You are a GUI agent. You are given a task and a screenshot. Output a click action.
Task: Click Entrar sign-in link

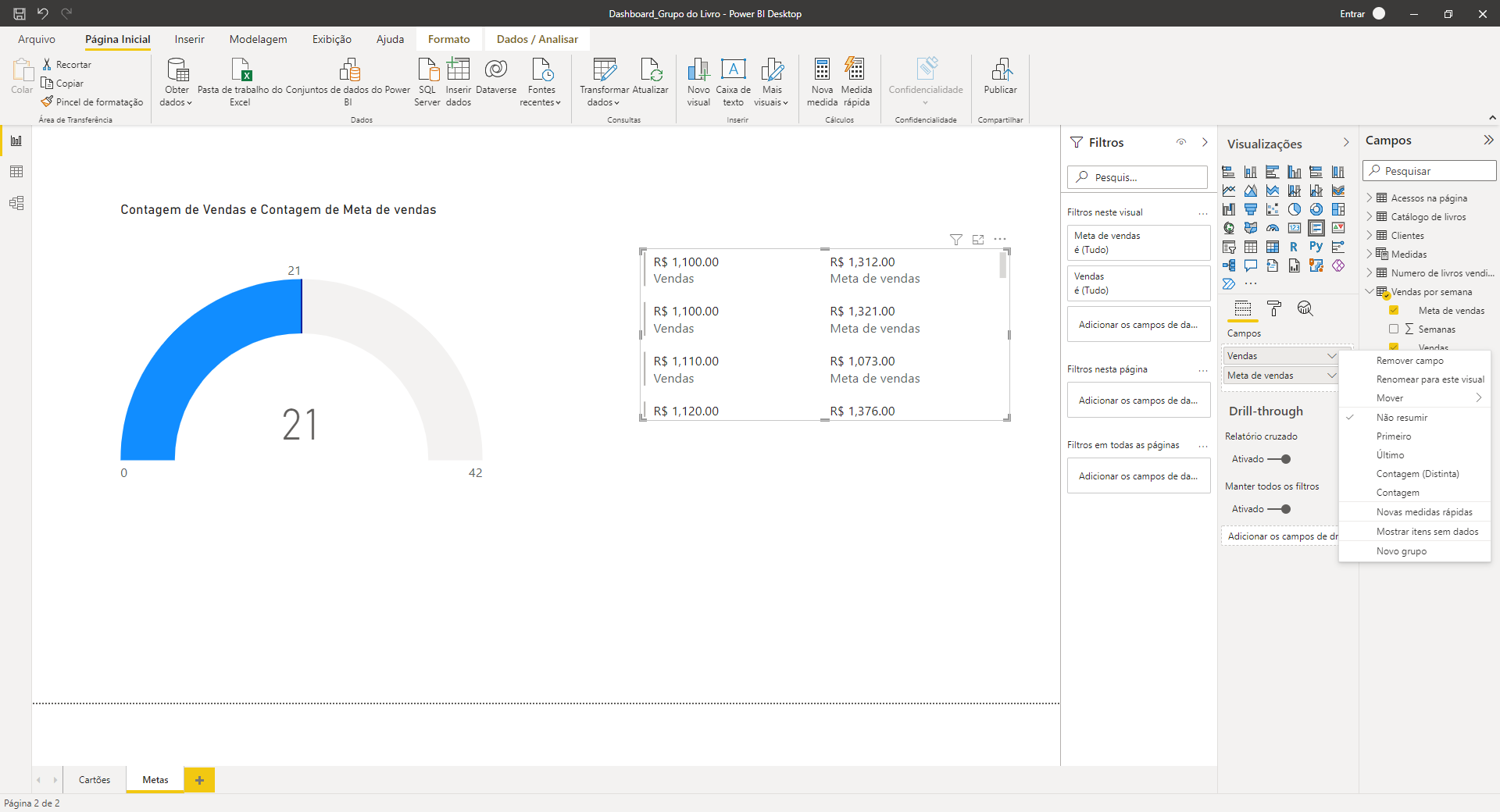click(x=1352, y=14)
